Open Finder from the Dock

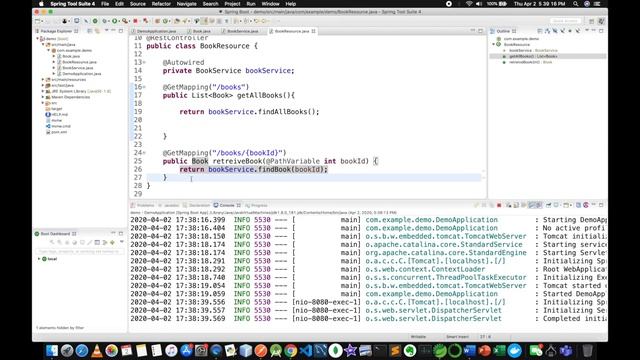tap(52, 350)
